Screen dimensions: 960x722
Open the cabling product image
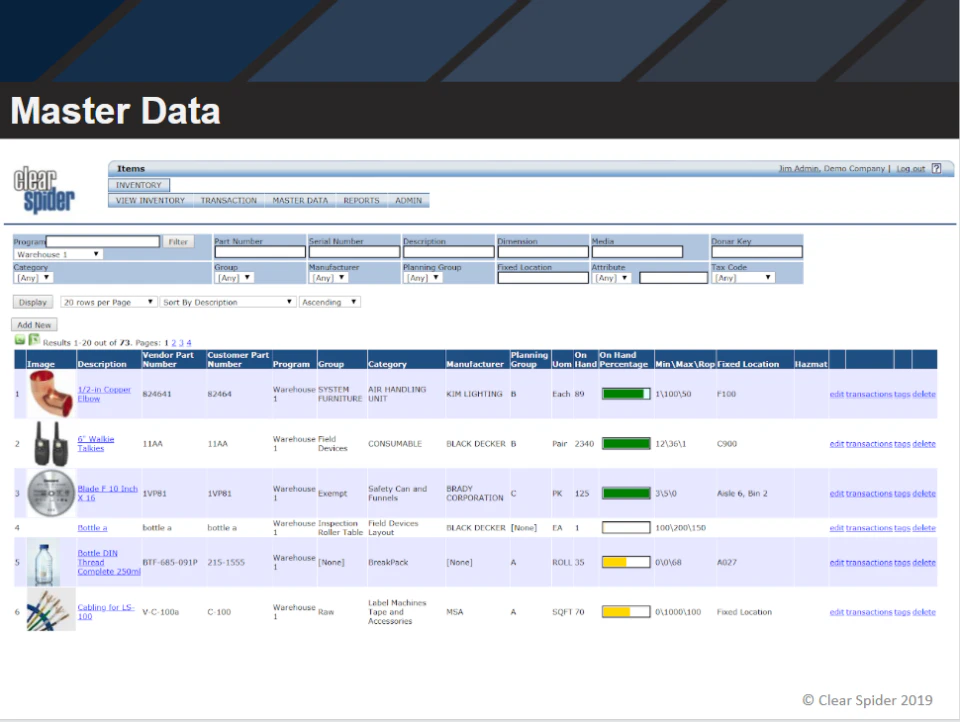(50, 611)
